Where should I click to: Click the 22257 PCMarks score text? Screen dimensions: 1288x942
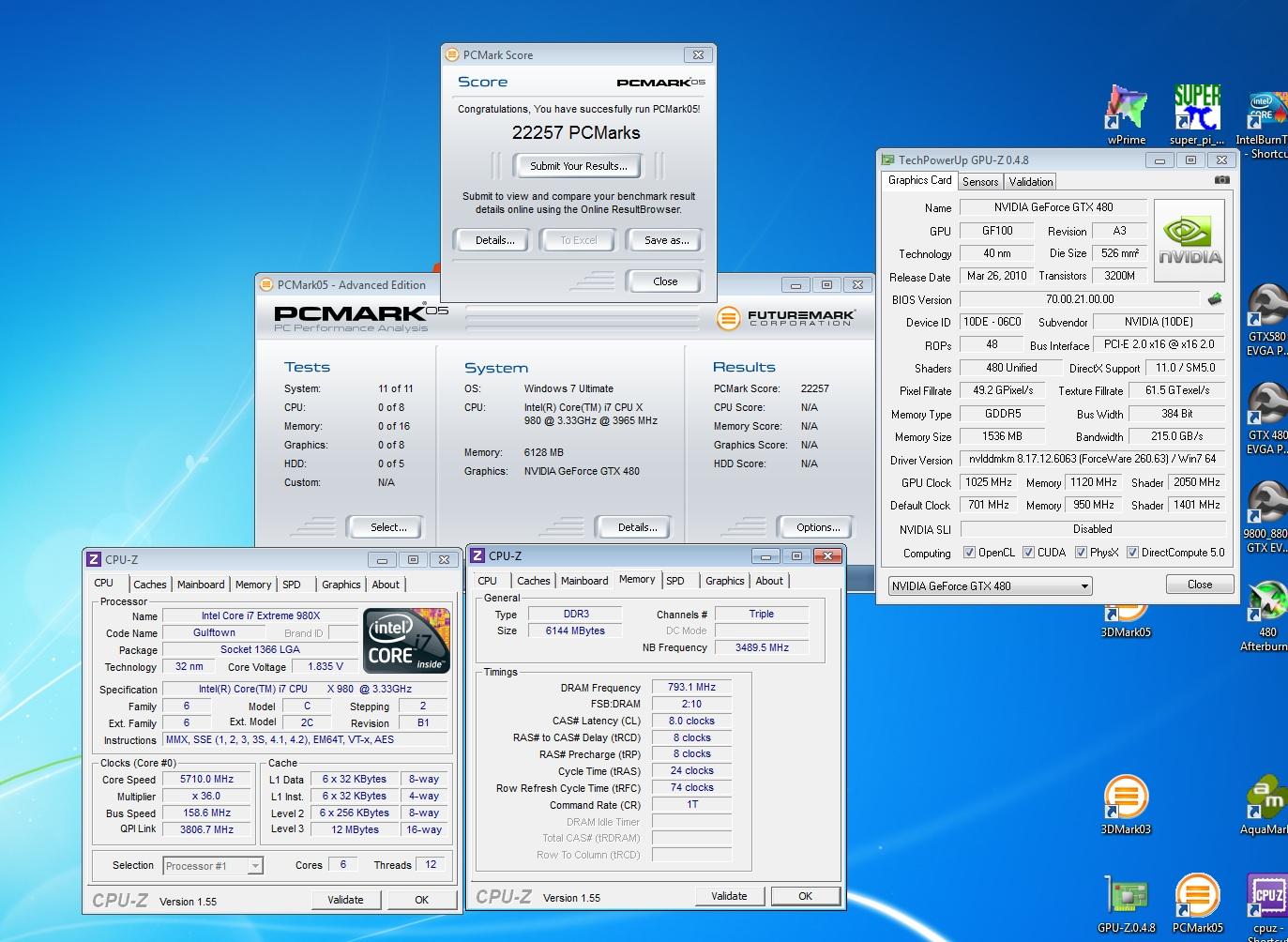click(576, 133)
